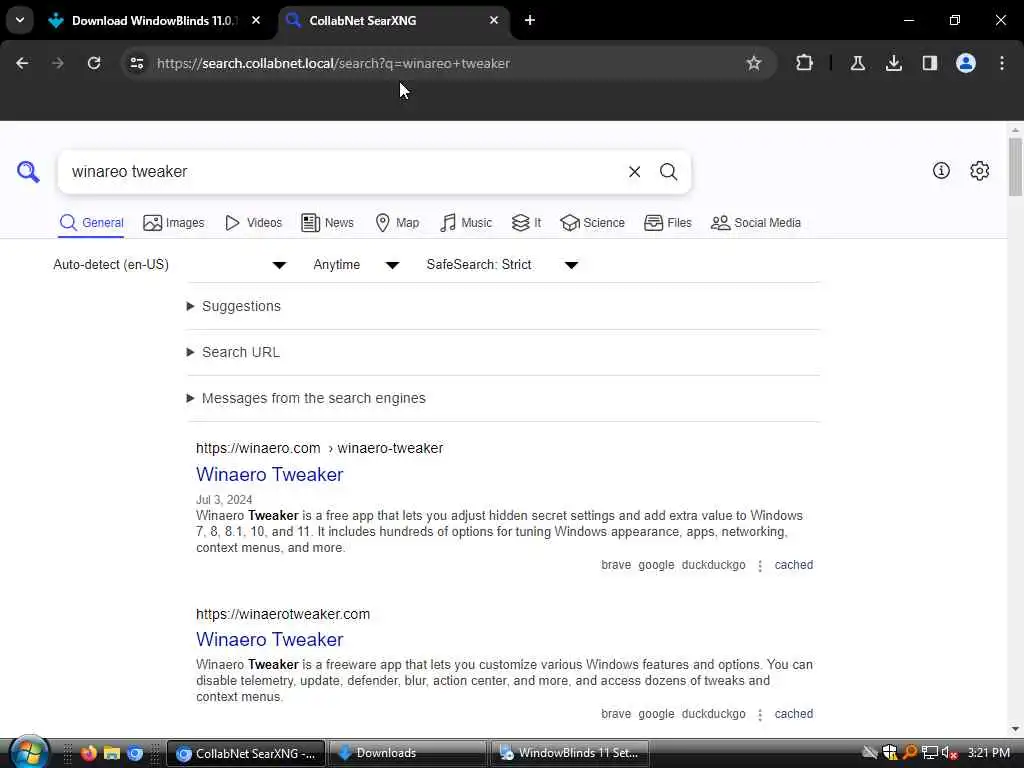1024x768 pixels.
Task: Click the page vertical scrollbar thumb
Action: pos(1015,167)
